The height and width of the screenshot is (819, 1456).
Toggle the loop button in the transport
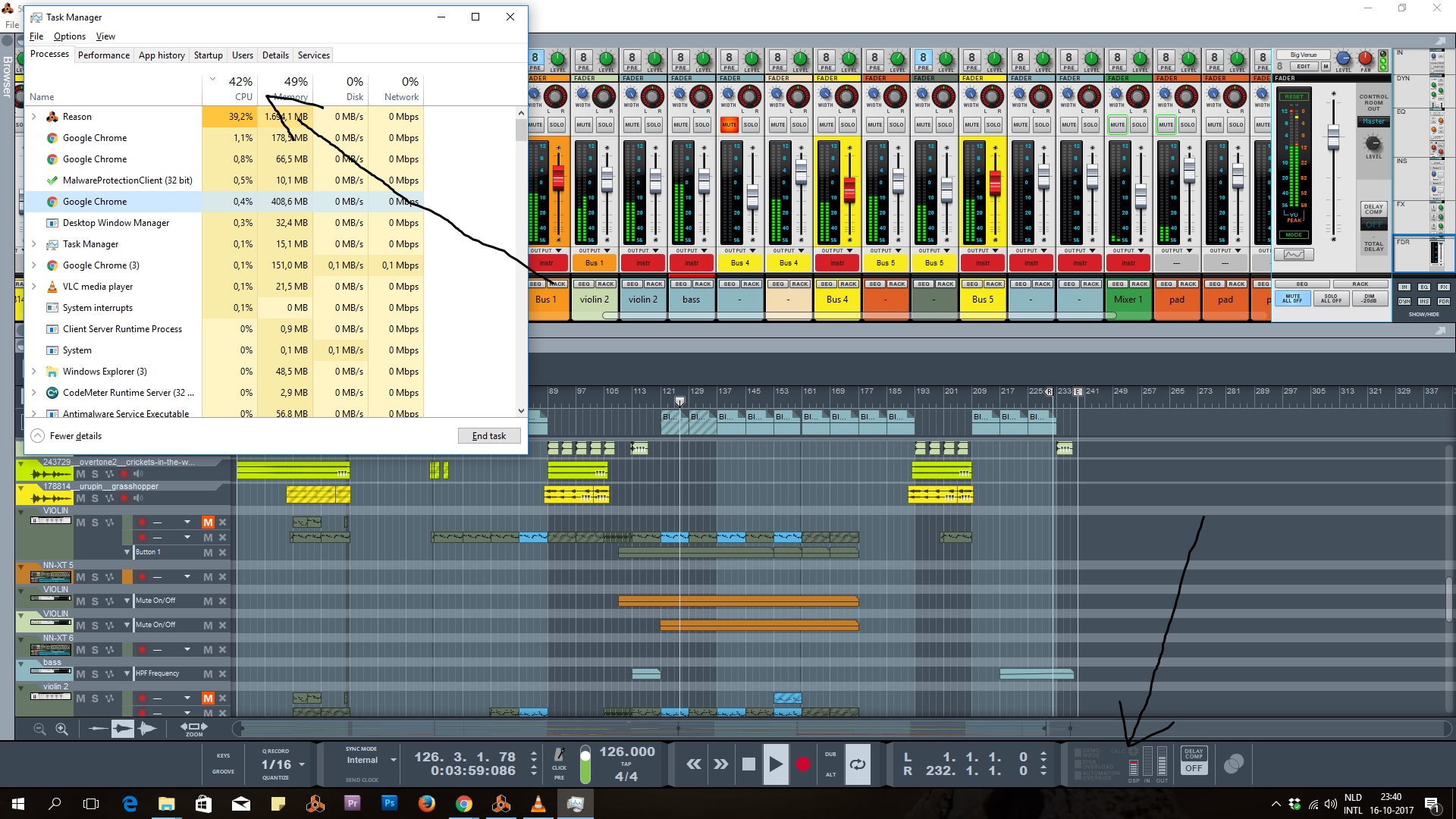coord(858,764)
